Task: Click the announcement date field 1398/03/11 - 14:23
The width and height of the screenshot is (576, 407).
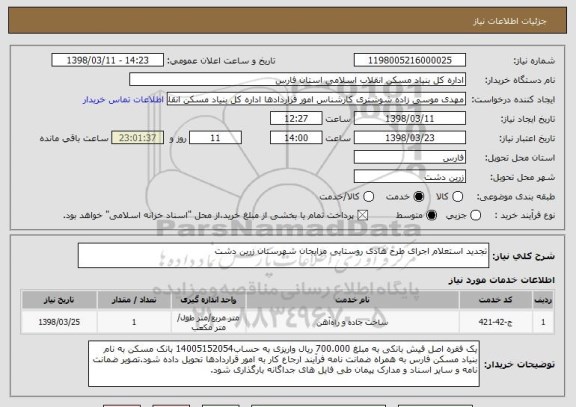Action: (x=108, y=60)
